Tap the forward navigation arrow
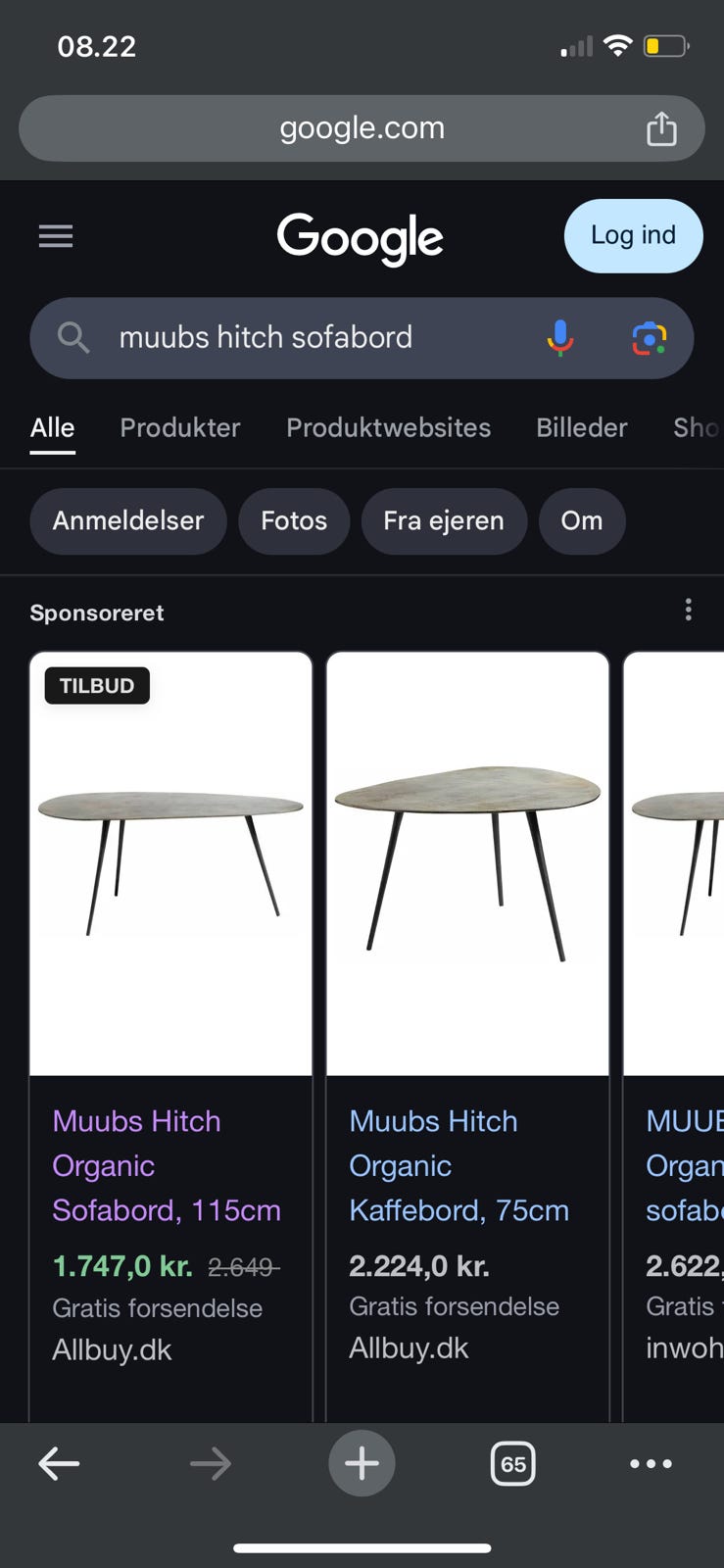The image size is (724, 1568). (x=210, y=1463)
